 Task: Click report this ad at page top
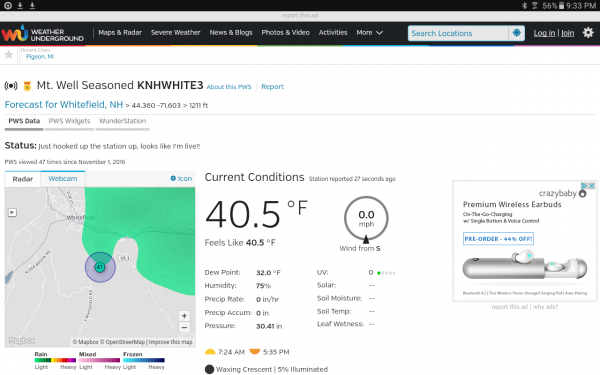pos(300,16)
